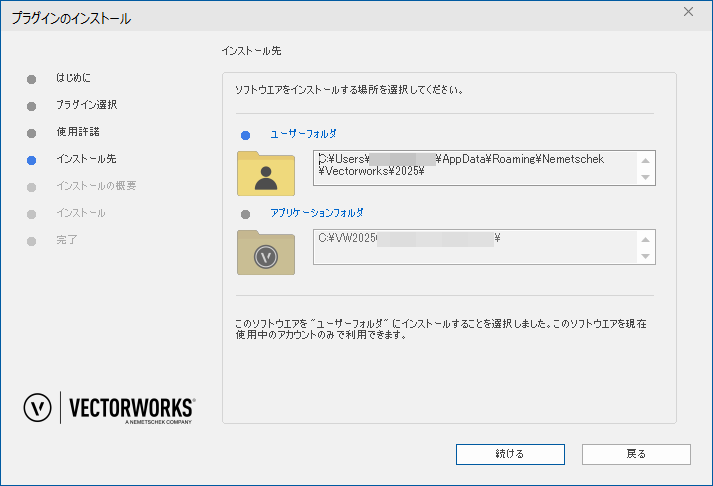
Task: Click the インストール step in sidebar
Action: (81, 213)
